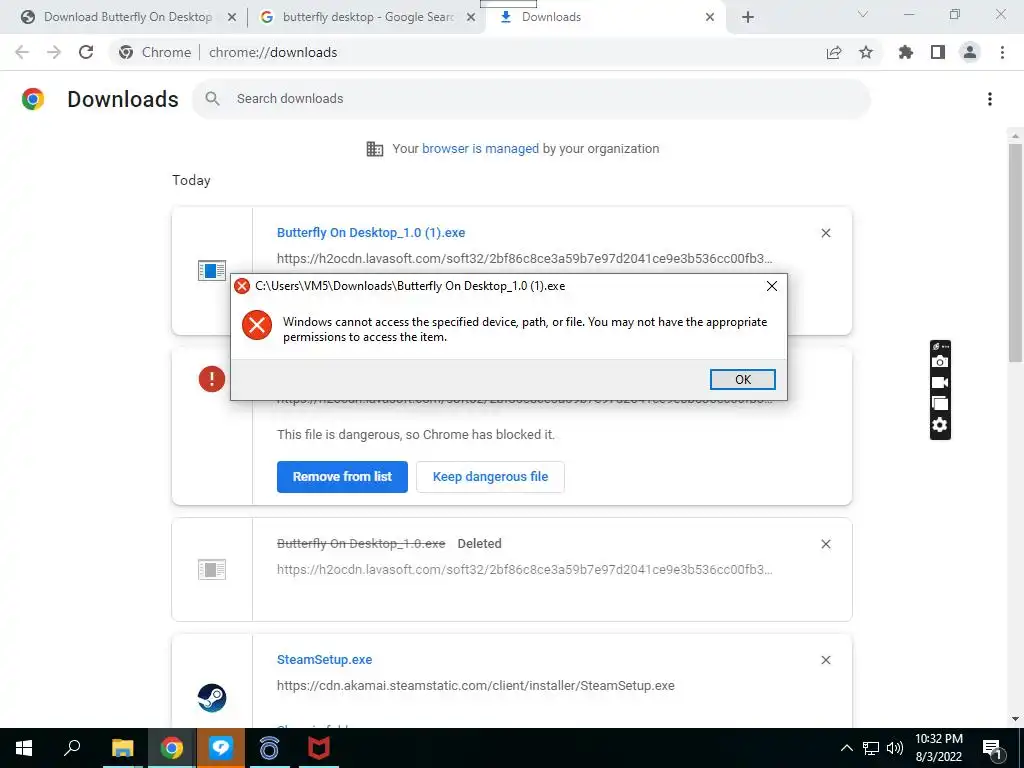Open the volume speaker tray icon
The image size is (1024, 768).
pyautogui.click(x=895, y=748)
